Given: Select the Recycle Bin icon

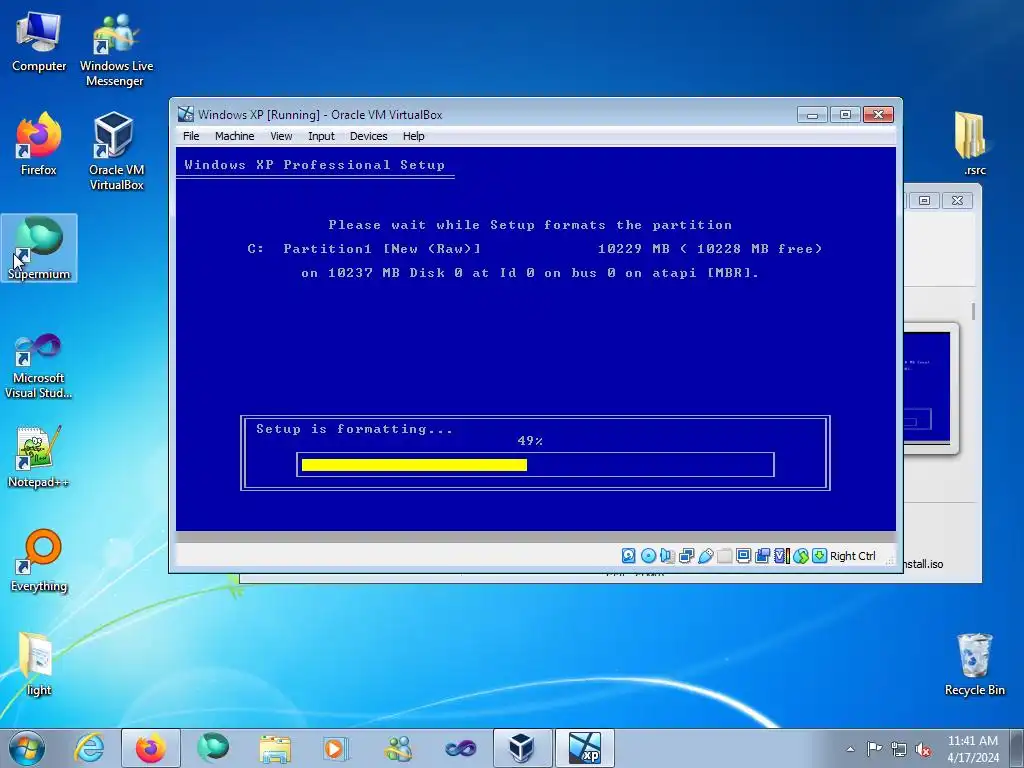Looking at the screenshot, I should pos(974,665).
